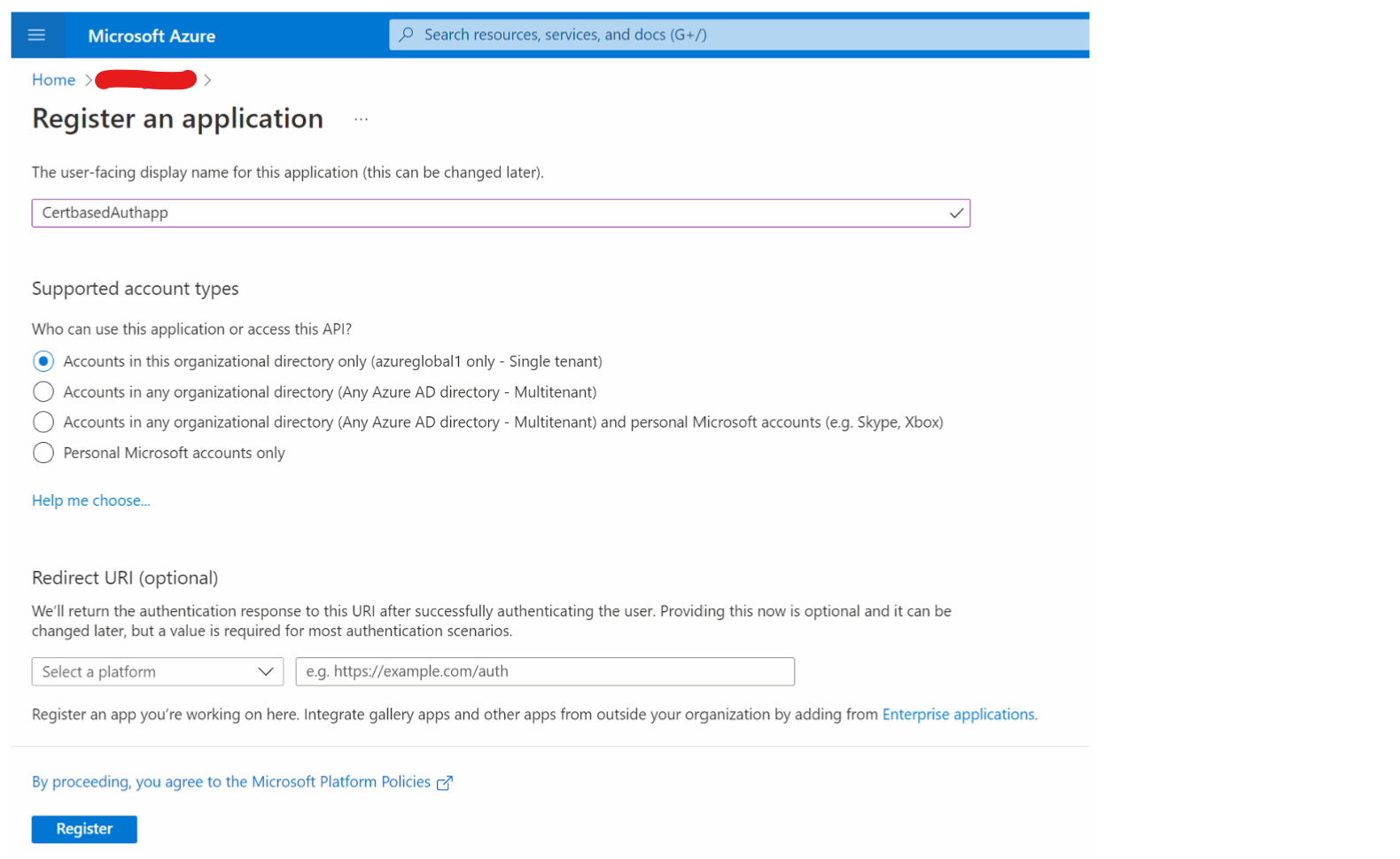Screen dimensions: 1400x859
Task: Choose Personal Microsoft accounts only
Action: point(43,453)
